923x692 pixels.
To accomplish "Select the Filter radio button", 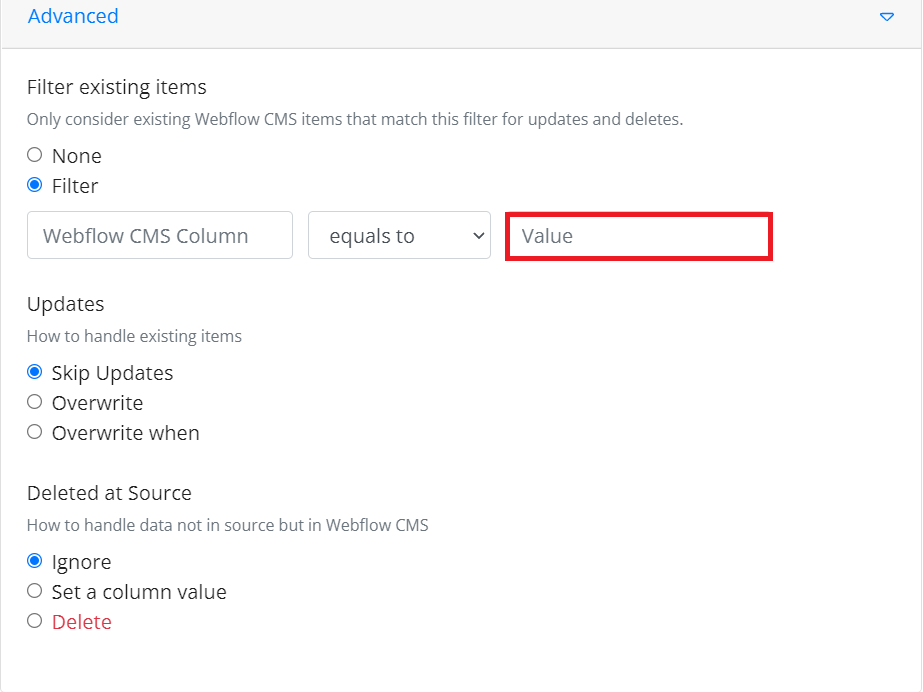I will click(35, 185).
